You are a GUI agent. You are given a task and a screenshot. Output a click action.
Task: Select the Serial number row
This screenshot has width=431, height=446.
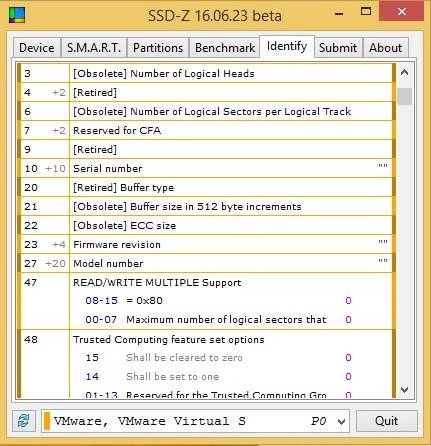tap(205, 168)
